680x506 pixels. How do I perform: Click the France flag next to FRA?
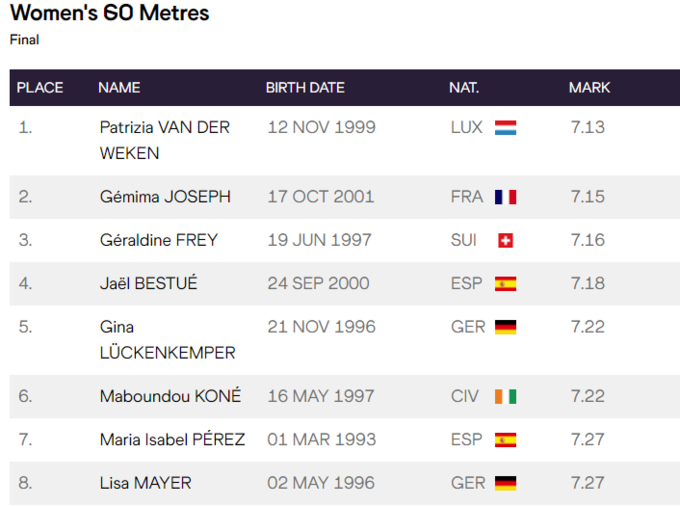pos(505,197)
